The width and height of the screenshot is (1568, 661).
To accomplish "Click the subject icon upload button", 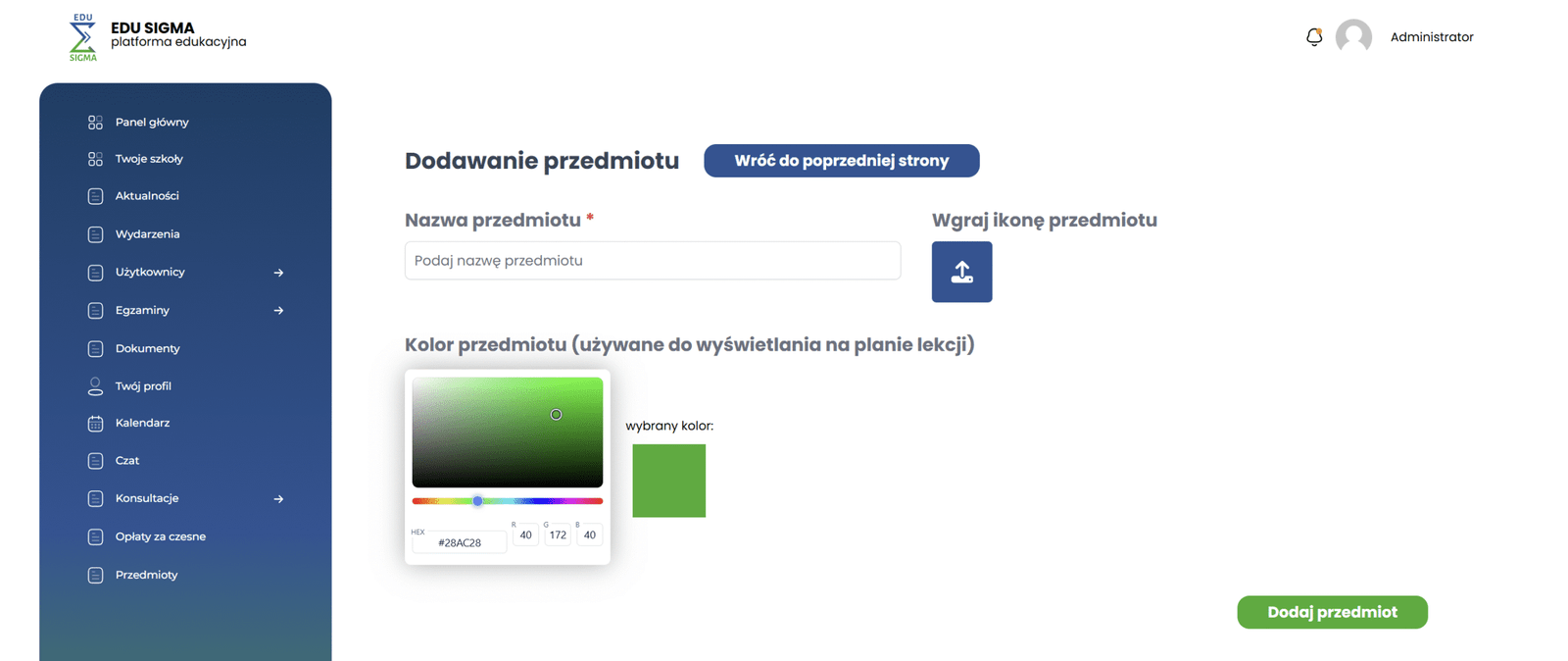I will [961, 272].
